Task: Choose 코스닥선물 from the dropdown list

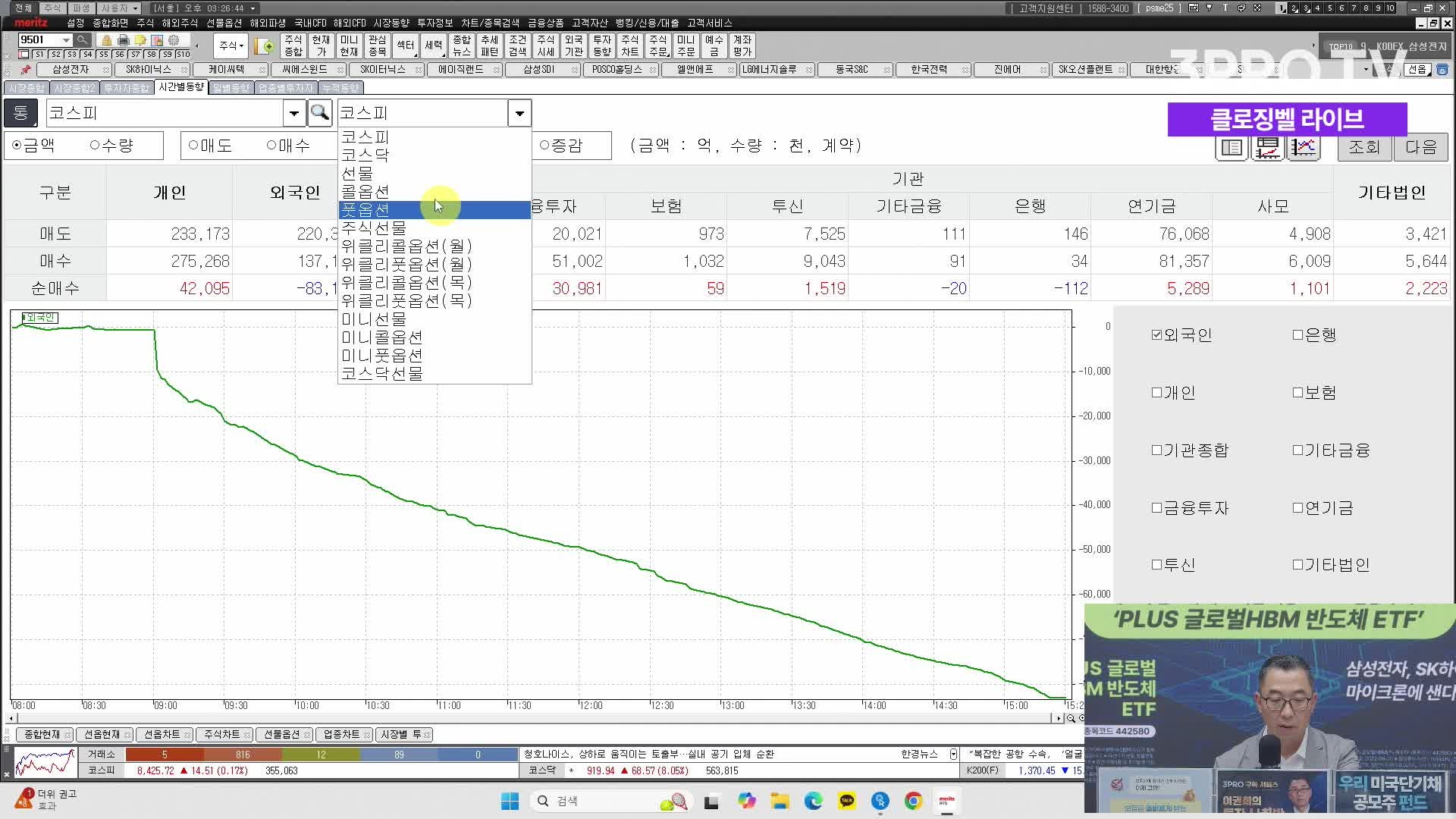Action: [x=435, y=374]
